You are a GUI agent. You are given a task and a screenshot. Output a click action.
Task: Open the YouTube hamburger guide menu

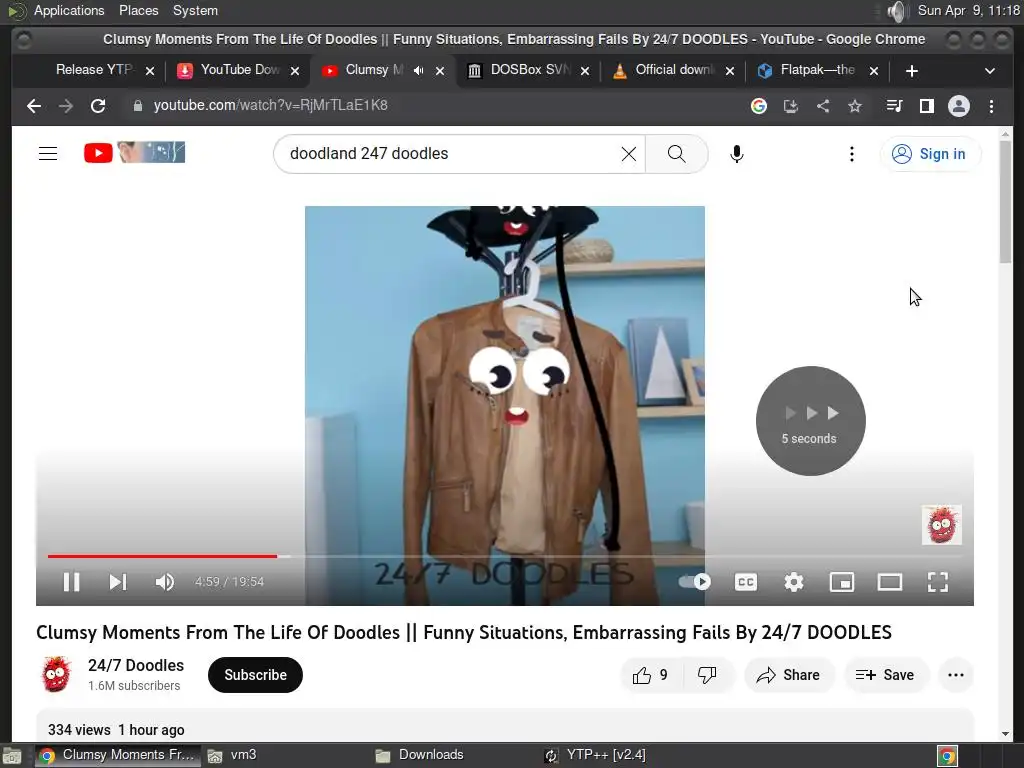pos(48,153)
